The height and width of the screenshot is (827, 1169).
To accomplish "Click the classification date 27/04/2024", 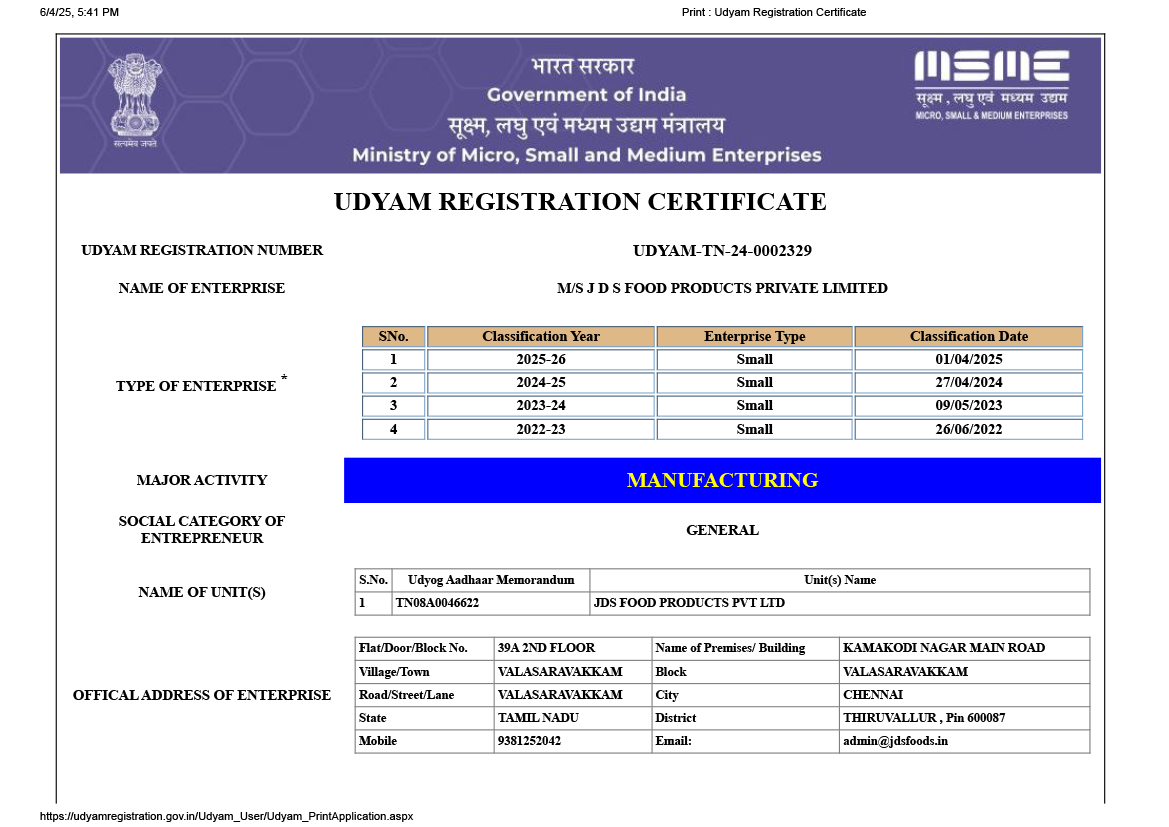I will 968,383.
